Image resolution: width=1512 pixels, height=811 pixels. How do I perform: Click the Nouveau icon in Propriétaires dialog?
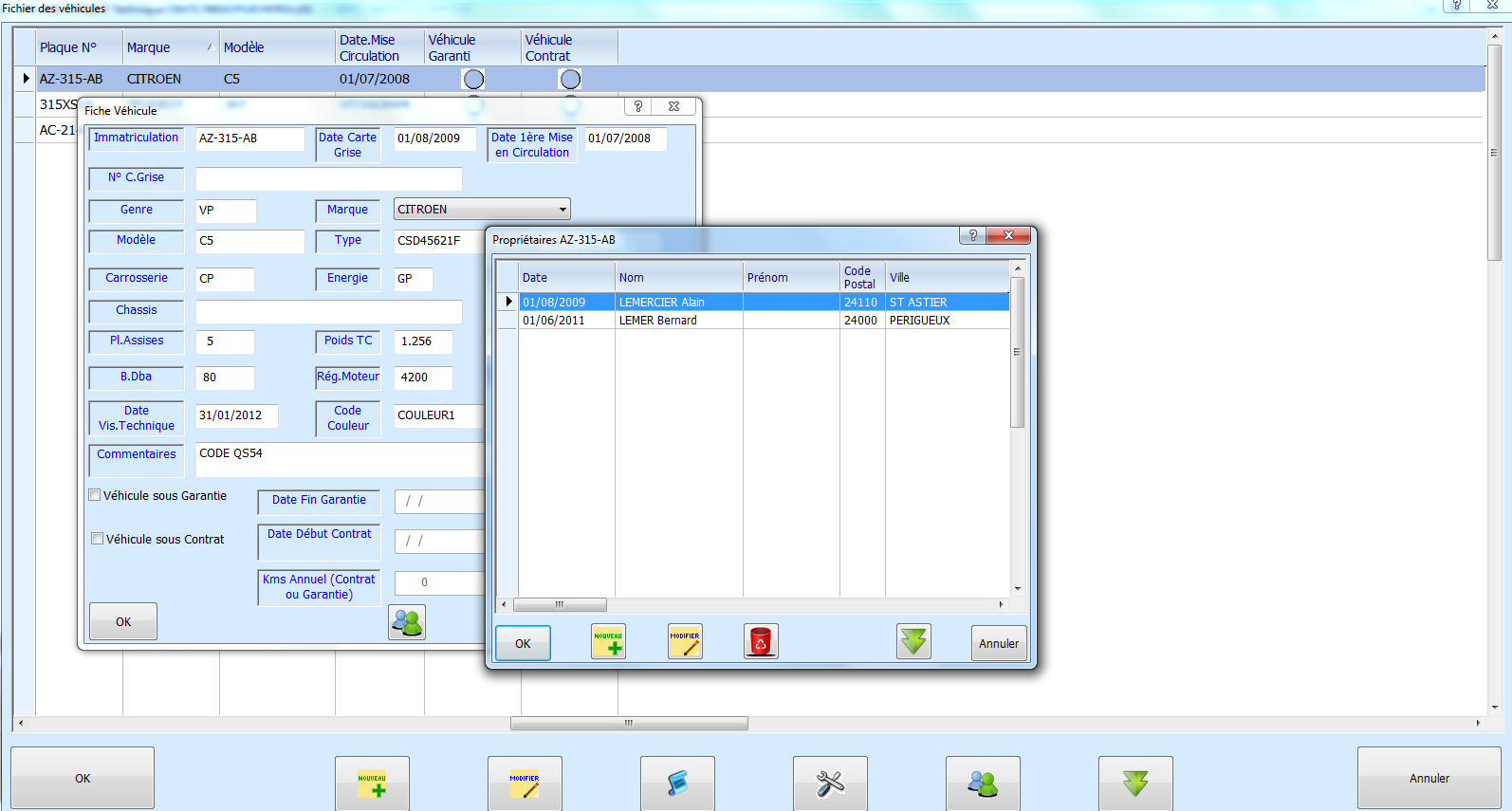coord(608,642)
